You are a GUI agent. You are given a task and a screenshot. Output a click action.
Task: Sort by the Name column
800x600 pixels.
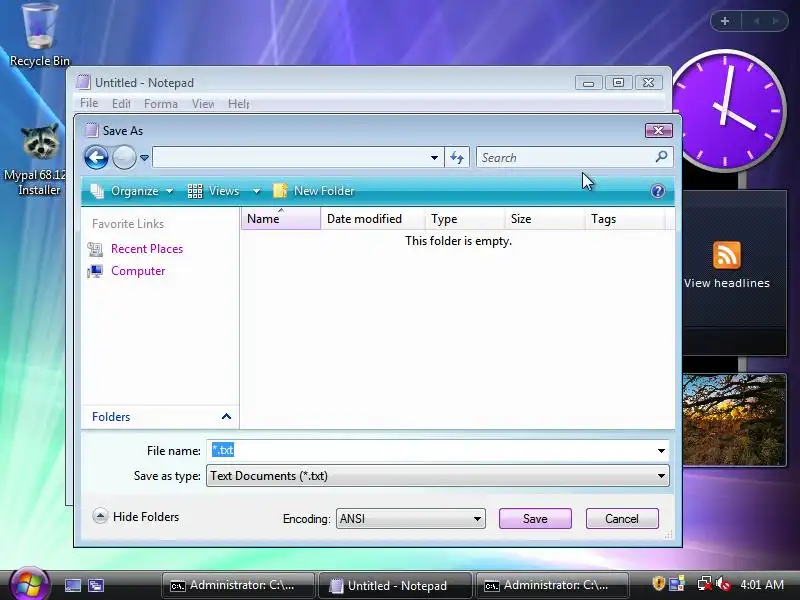(281, 218)
